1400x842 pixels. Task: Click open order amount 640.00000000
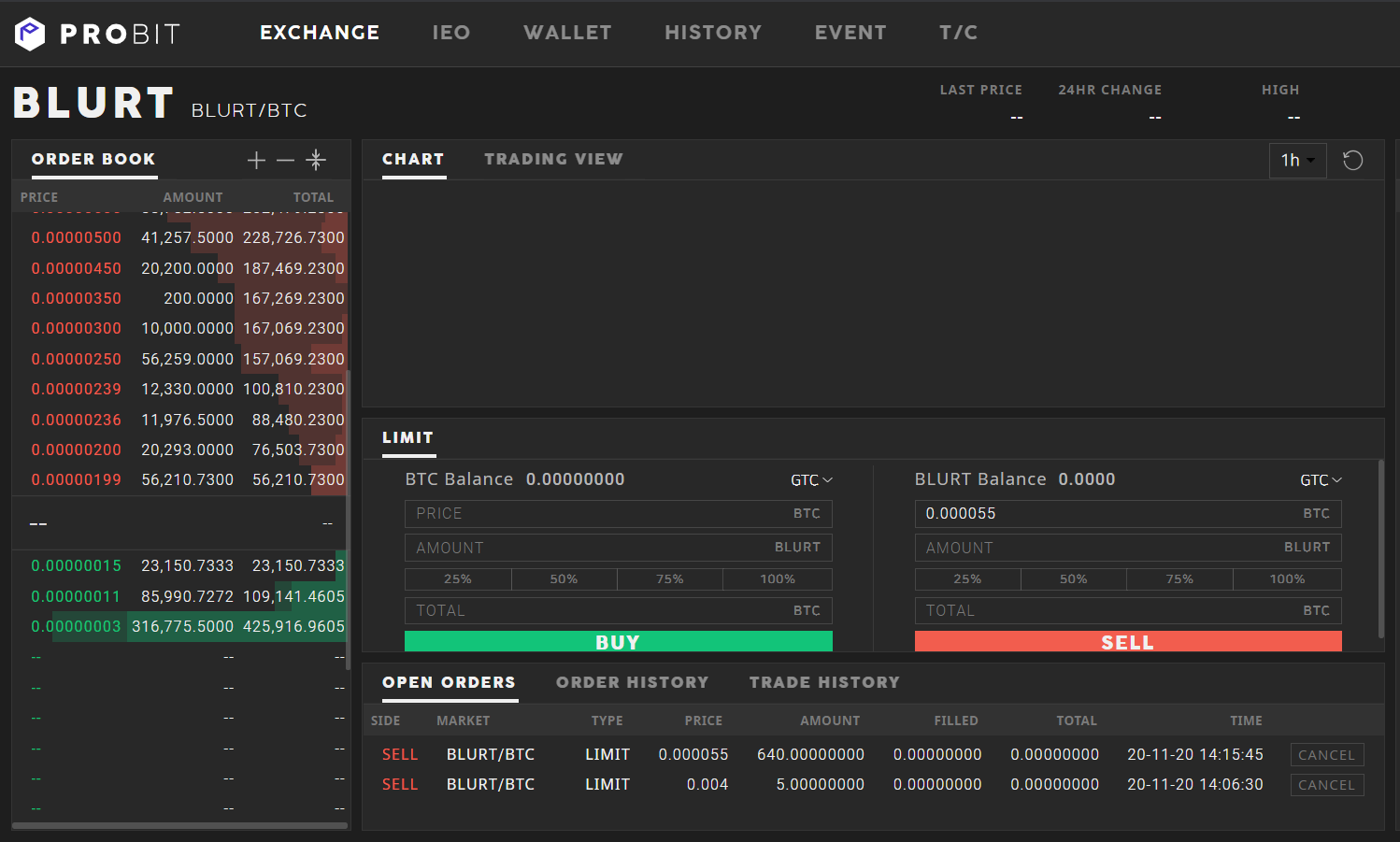coord(811,755)
